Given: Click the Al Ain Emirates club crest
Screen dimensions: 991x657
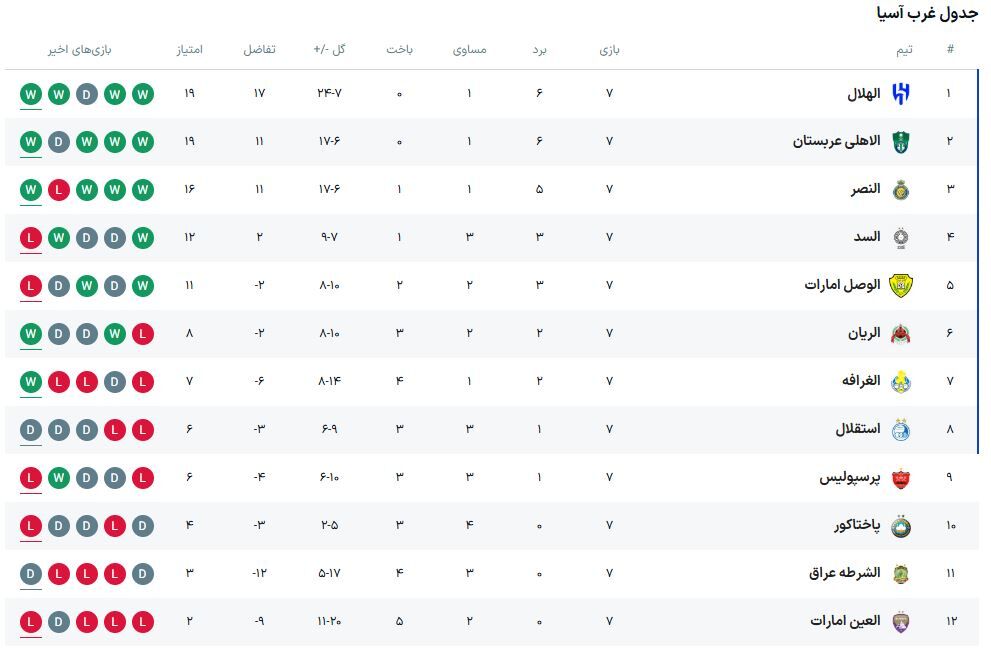Looking at the screenshot, I should point(901,622).
